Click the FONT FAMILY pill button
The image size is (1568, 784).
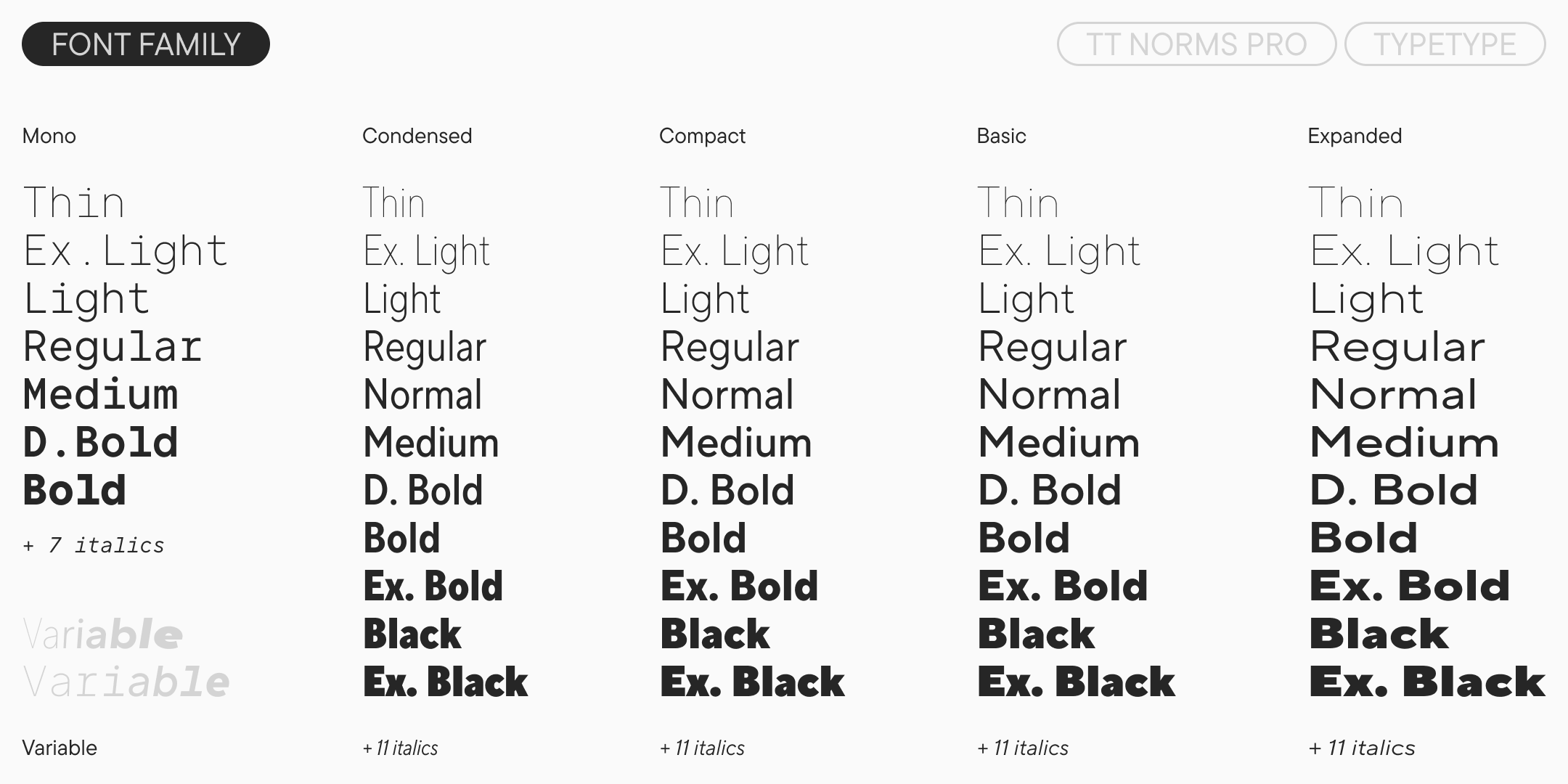[146, 44]
